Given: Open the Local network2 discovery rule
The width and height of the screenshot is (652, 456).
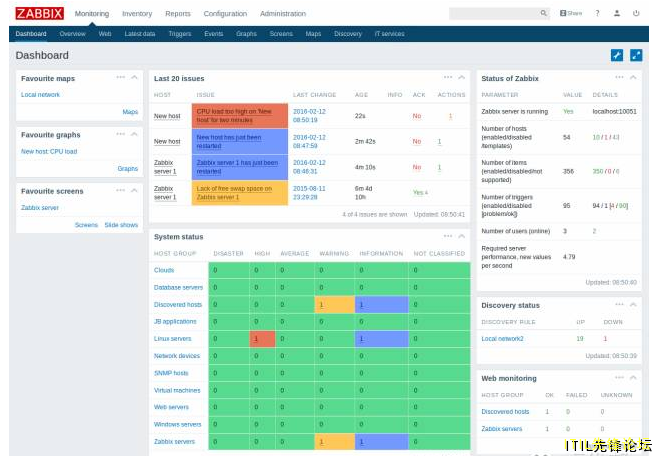Looking at the screenshot, I should [x=502, y=339].
